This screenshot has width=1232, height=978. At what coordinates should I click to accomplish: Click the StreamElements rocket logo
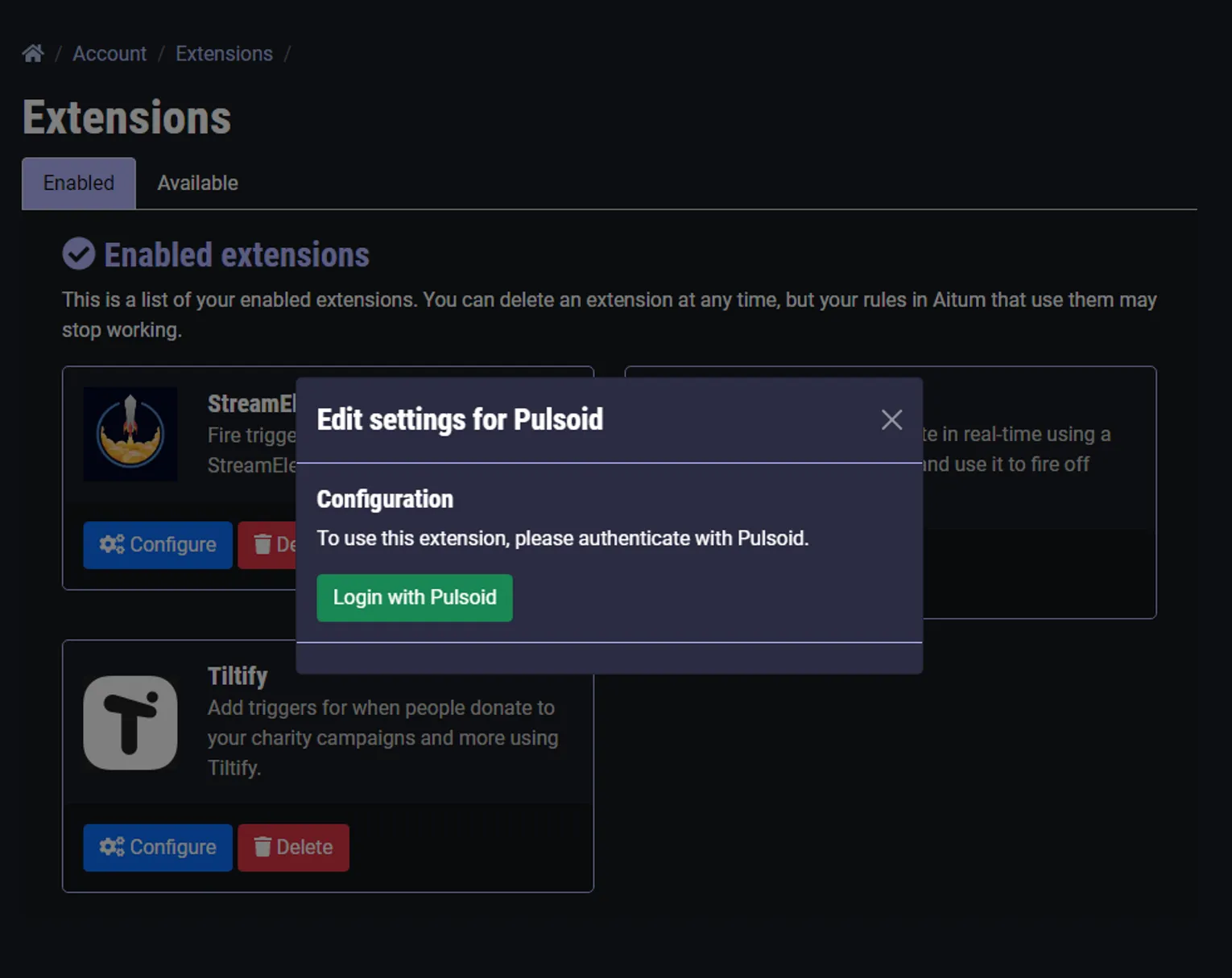click(130, 434)
